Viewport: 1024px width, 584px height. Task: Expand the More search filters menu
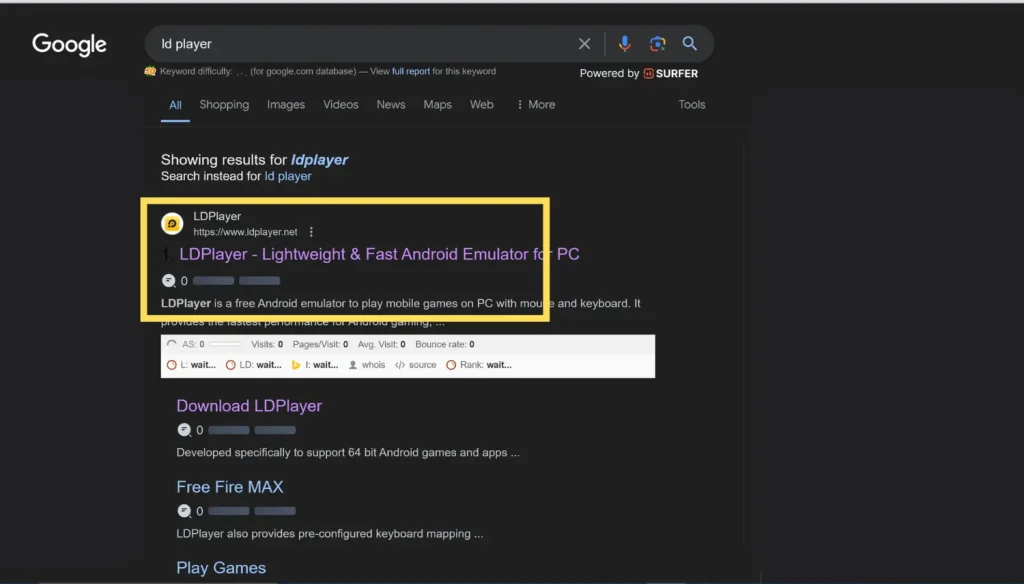pyautogui.click(x=535, y=104)
